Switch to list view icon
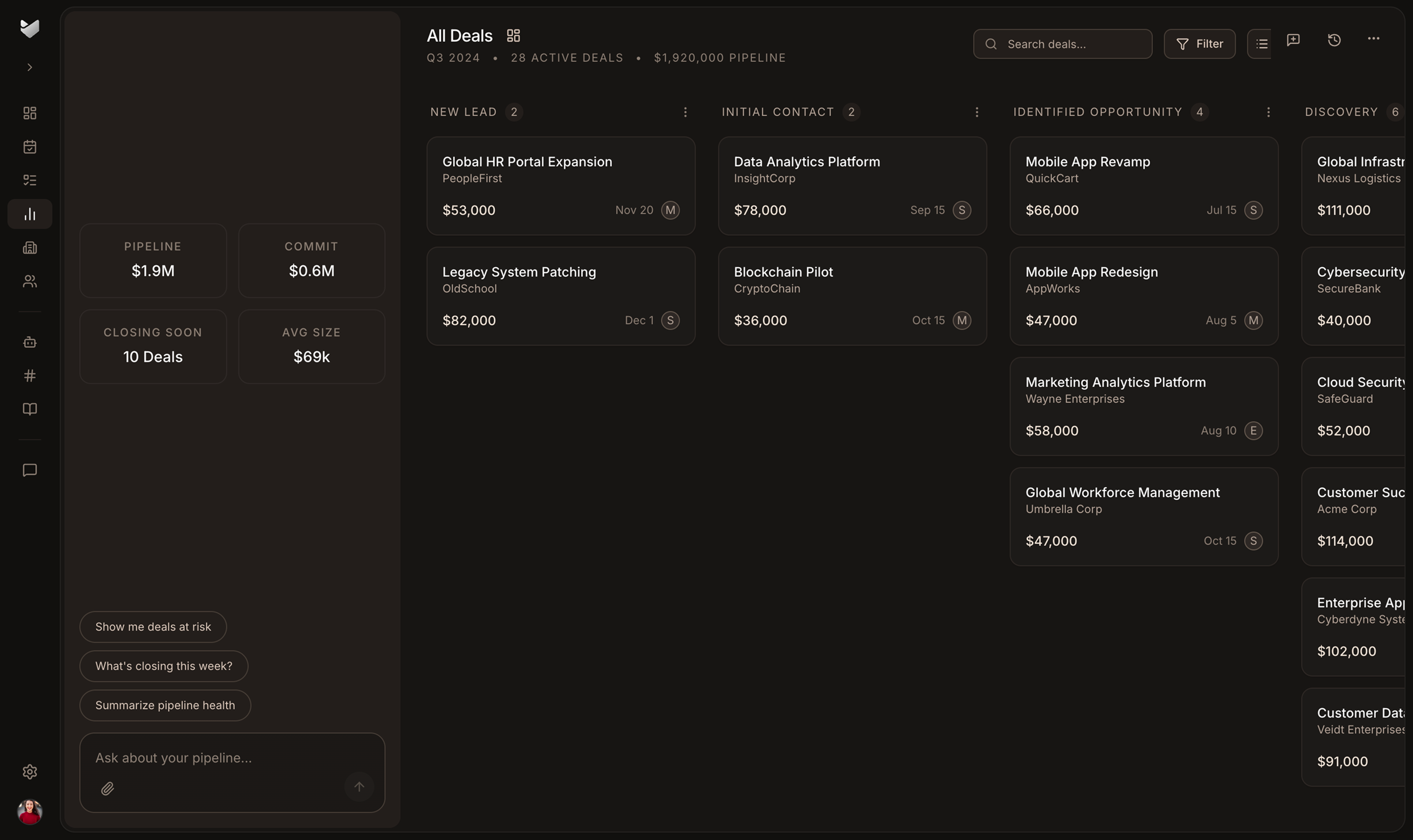Image resolution: width=1413 pixels, height=840 pixels. tap(1261, 44)
